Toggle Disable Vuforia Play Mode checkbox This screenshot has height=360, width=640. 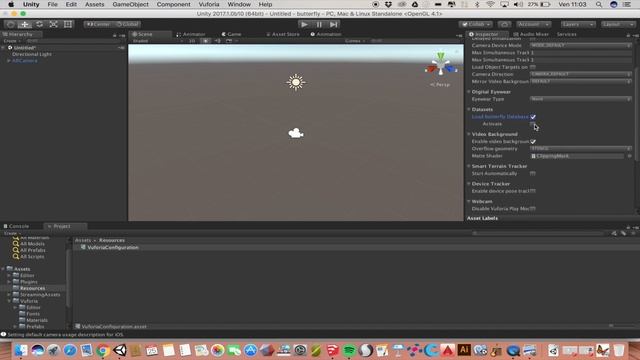tap(533, 209)
